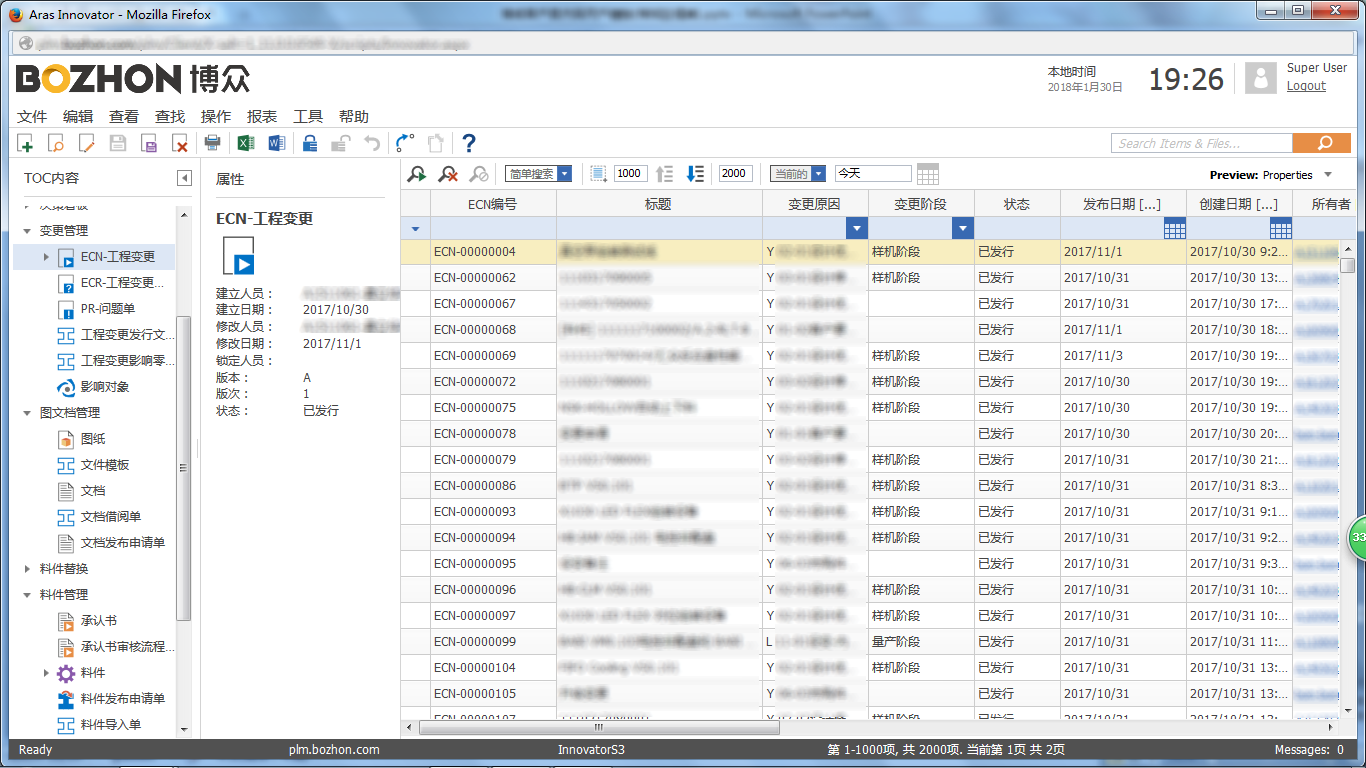
Task: Click the calendar icon in 发布日期 filter
Action: 1175,229
